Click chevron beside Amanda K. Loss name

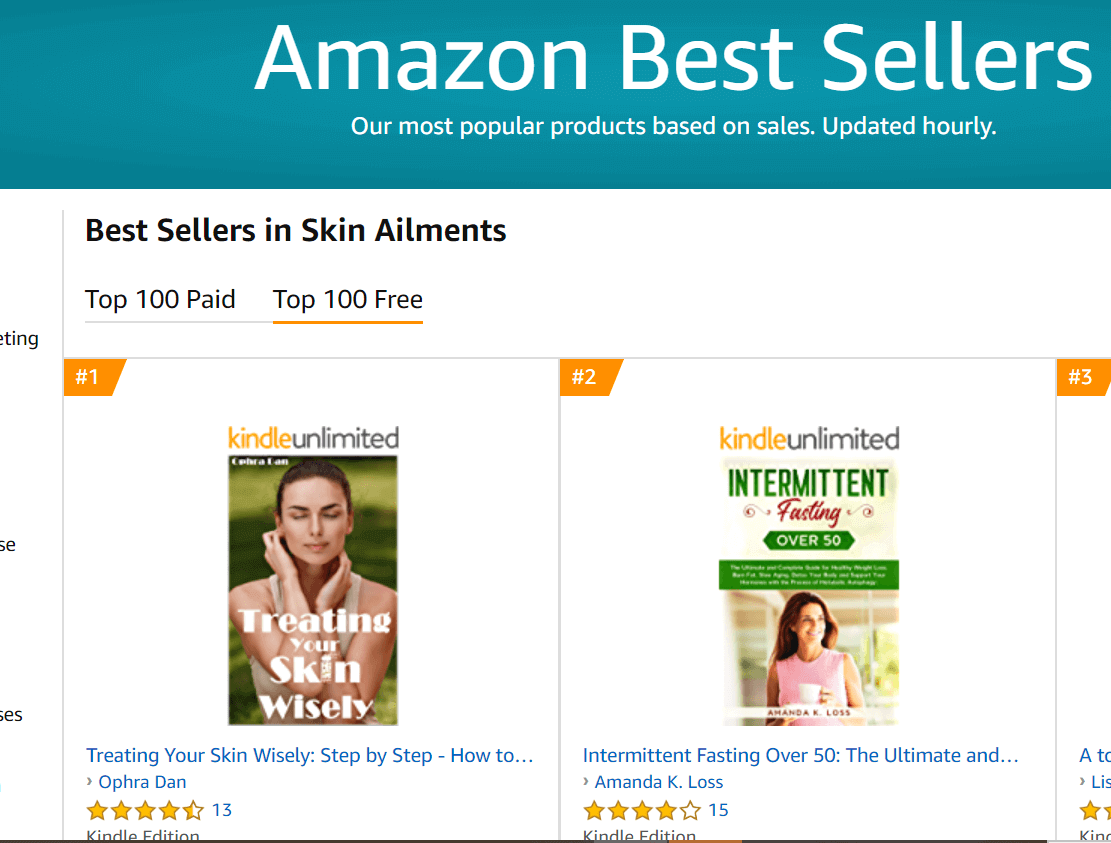[x=586, y=782]
